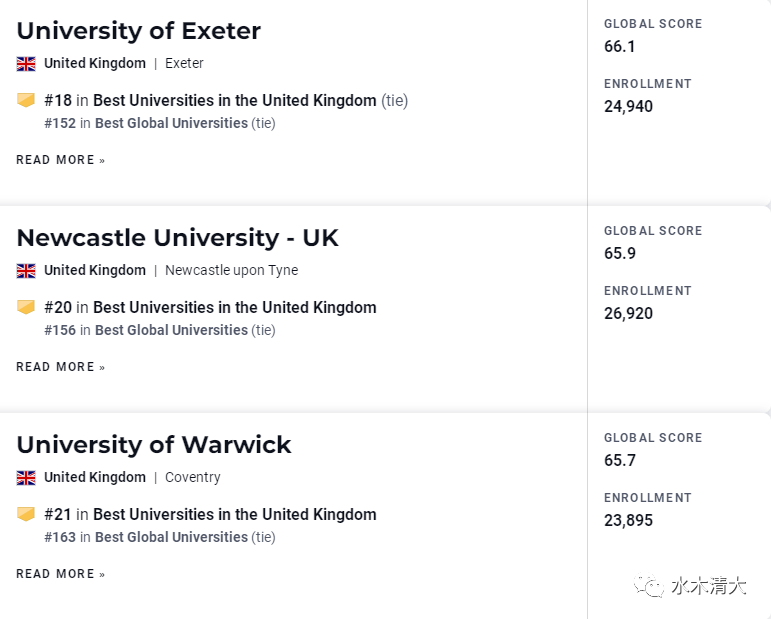Image resolution: width=771 pixels, height=619 pixels.
Task: Open Newcastle University - UK title link
Action: [178, 238]
